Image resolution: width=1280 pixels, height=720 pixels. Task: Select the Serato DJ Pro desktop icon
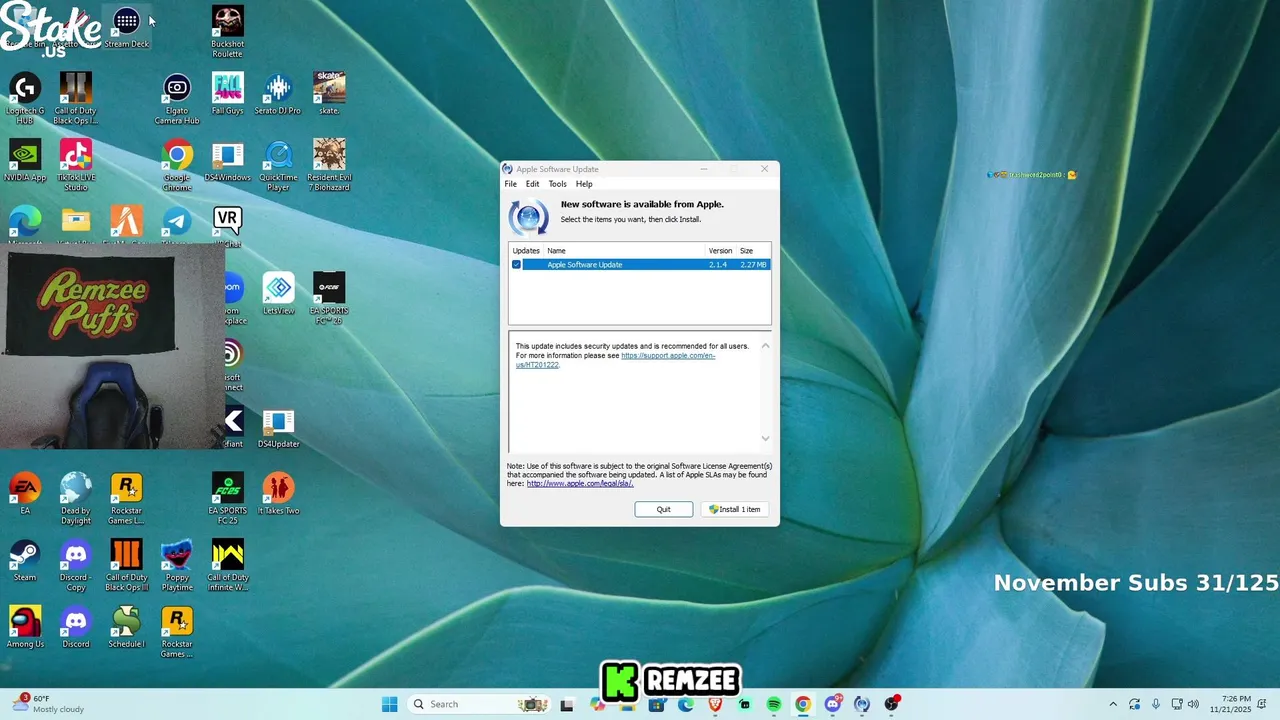pyautogui.click(x=278, y=93)
